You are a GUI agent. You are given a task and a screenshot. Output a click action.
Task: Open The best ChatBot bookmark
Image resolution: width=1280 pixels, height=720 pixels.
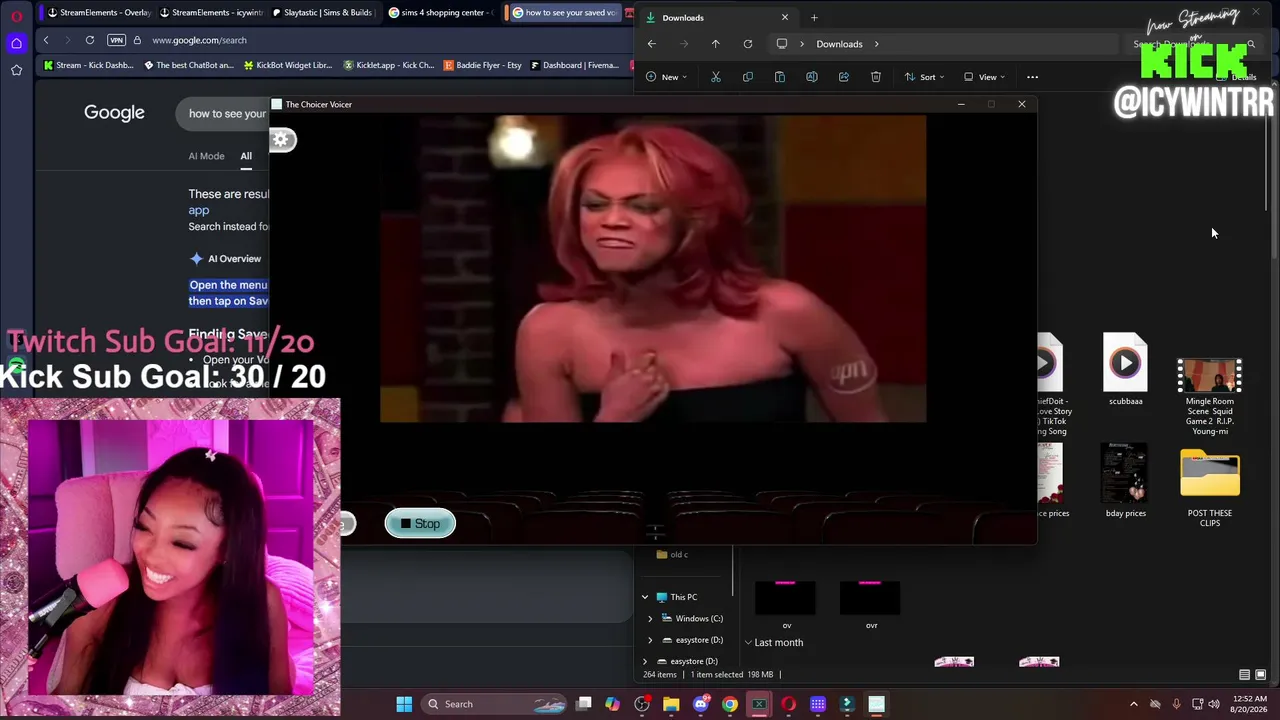coord(188,65)
